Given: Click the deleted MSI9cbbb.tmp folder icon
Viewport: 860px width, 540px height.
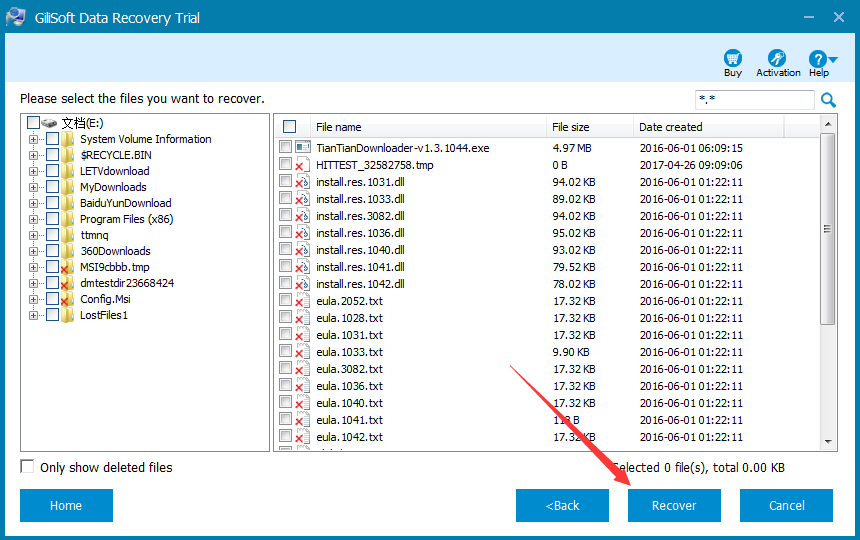Looking at the screenshot, I should [x=68, y=267].
